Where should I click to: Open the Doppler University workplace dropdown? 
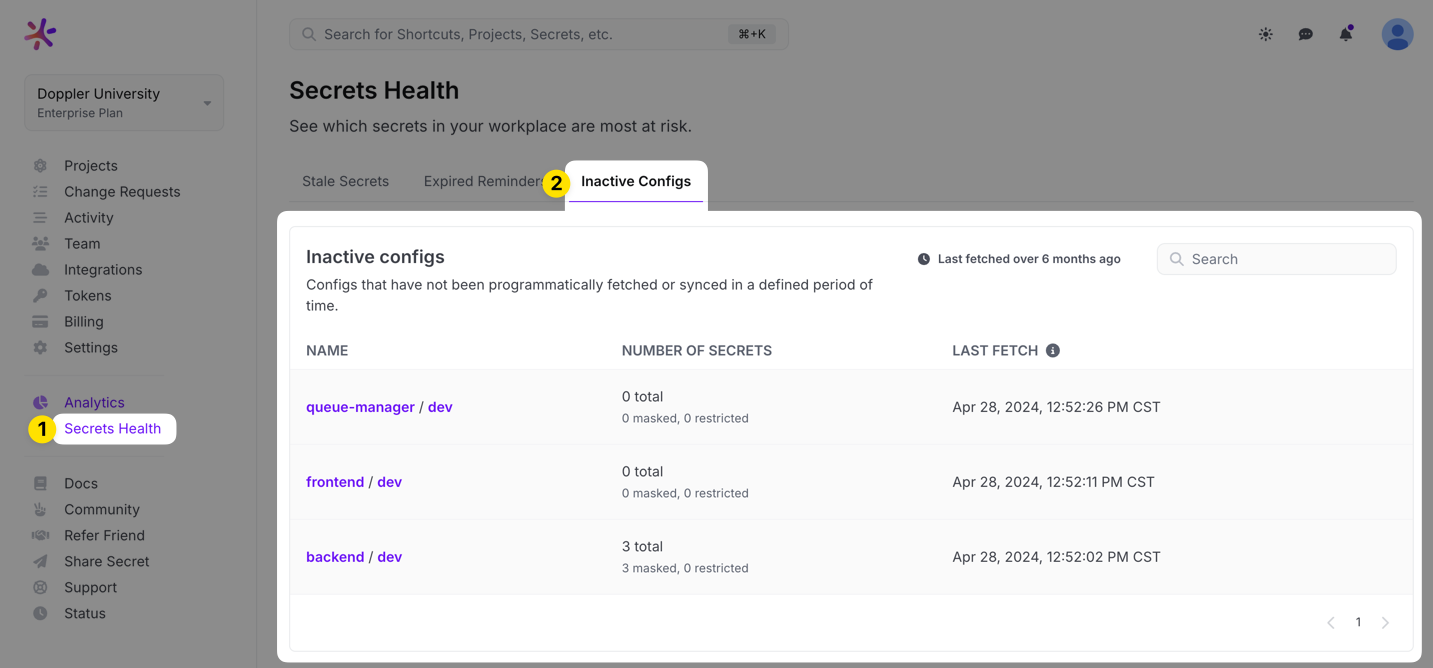124,102
